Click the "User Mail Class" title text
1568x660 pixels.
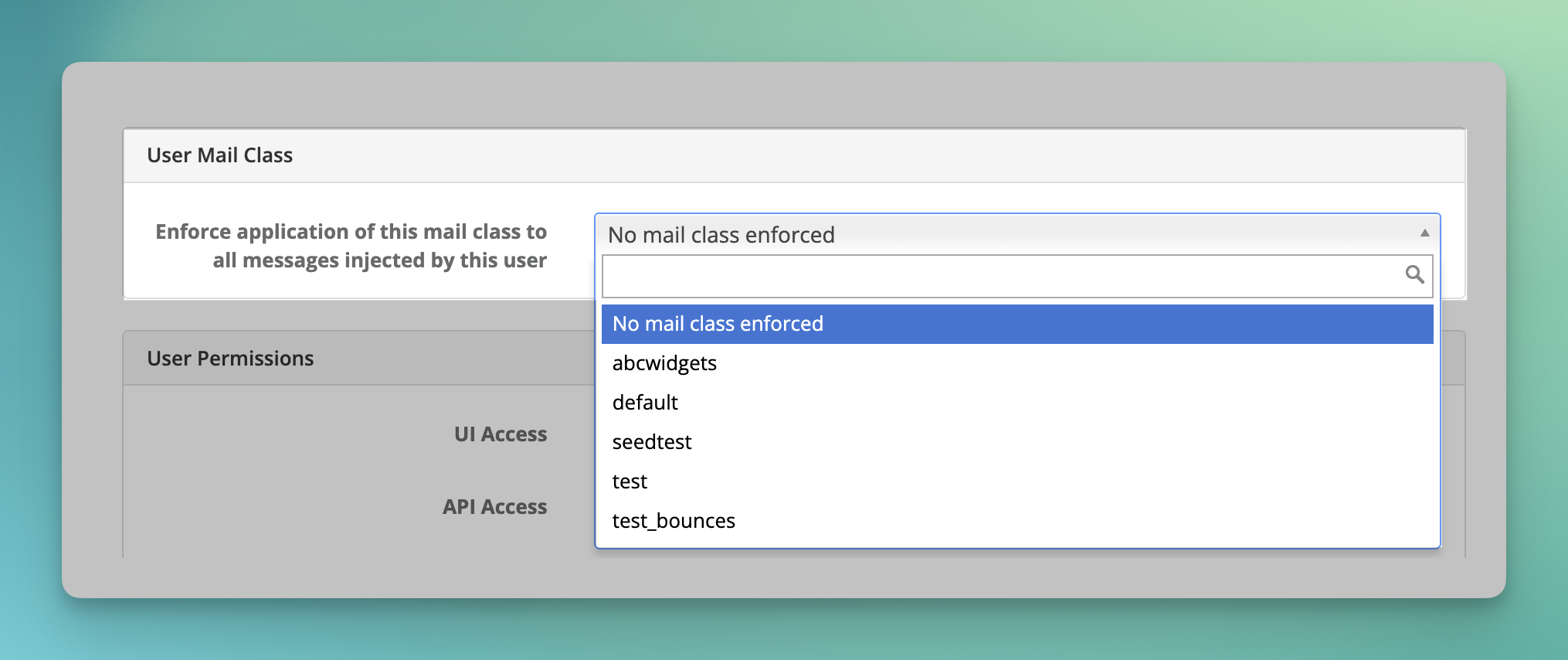[219, 155]
